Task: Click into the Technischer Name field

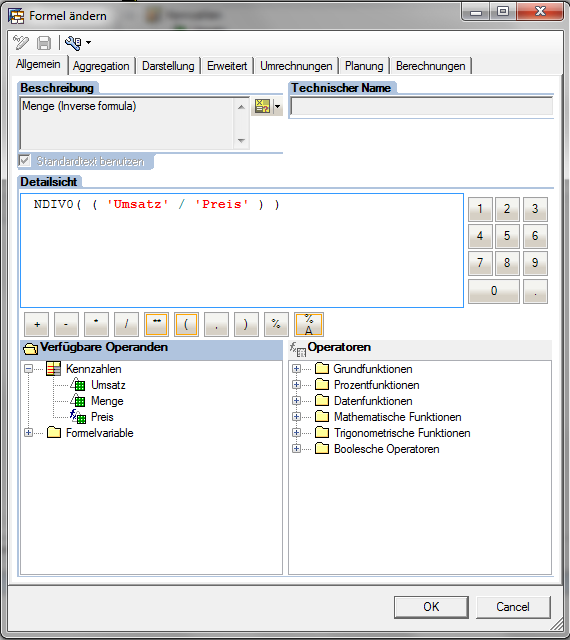Action: [x=421, y=107]
